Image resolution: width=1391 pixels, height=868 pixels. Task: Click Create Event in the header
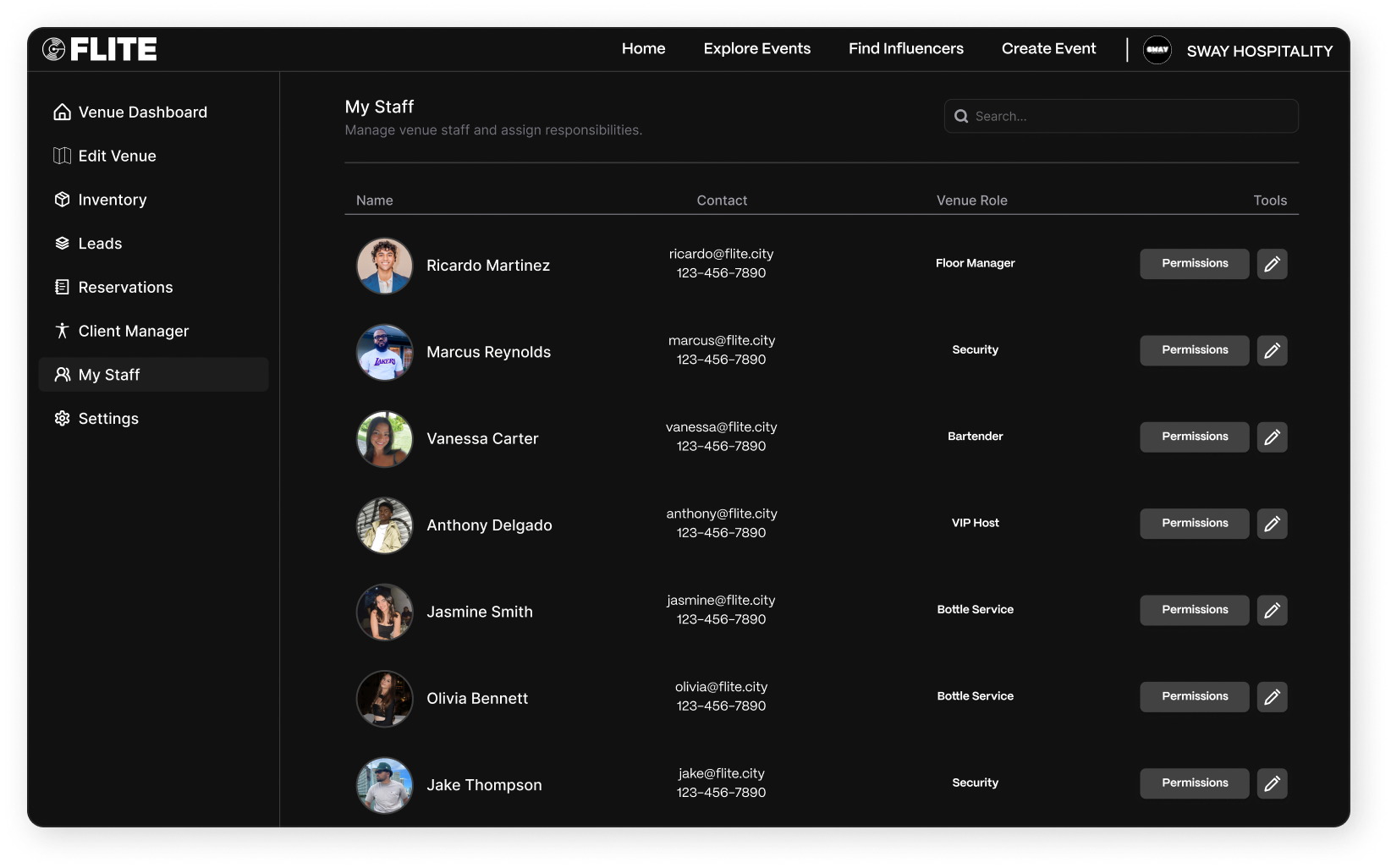[x=1048, y=49]
